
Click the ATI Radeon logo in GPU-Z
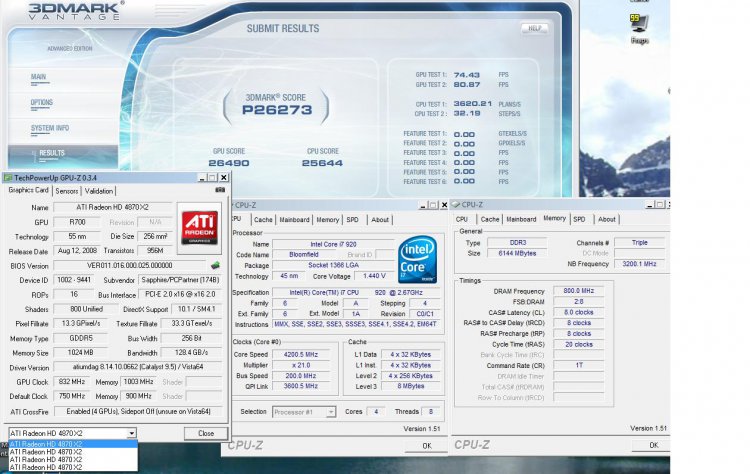199,228
